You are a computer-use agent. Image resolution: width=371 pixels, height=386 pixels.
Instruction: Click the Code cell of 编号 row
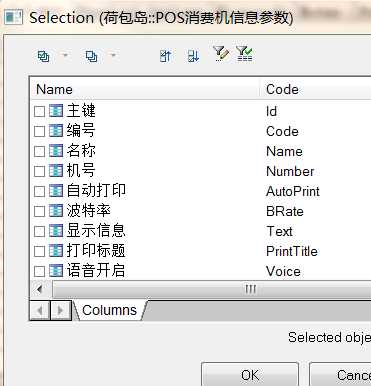tap(282, 131)
